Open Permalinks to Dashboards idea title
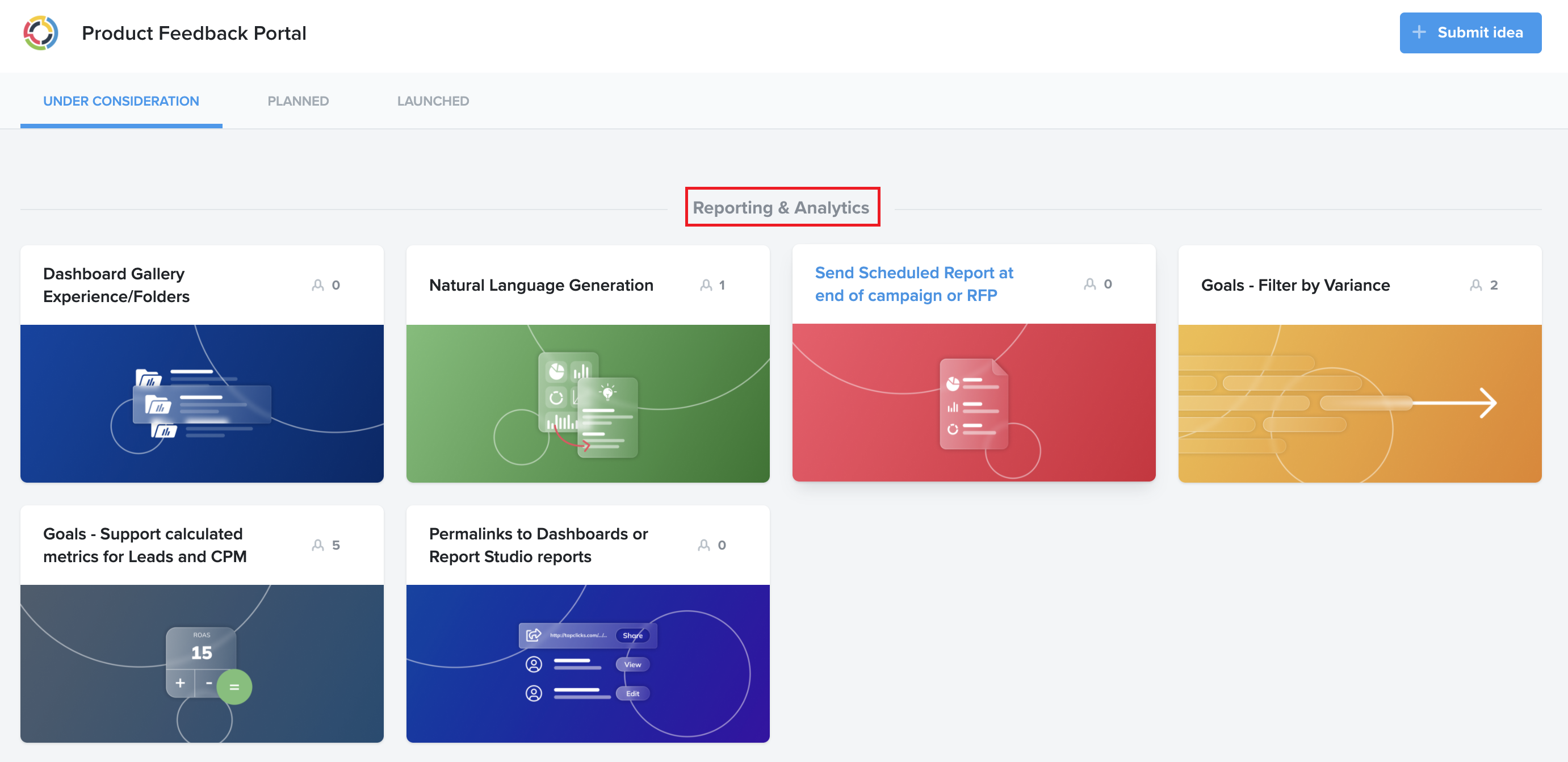 tap(538, 545)
